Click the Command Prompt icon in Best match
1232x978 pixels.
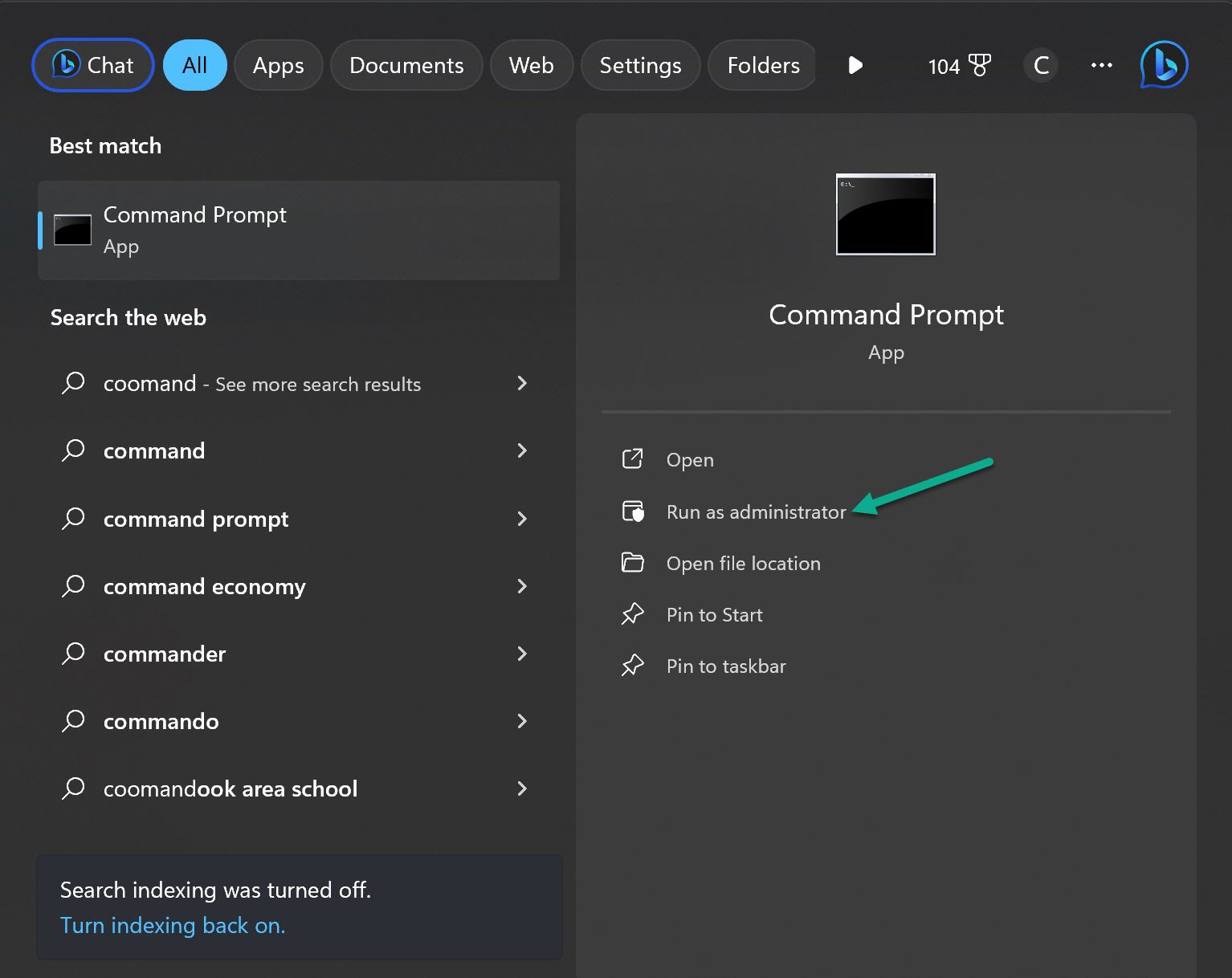(x=72, y=230)
